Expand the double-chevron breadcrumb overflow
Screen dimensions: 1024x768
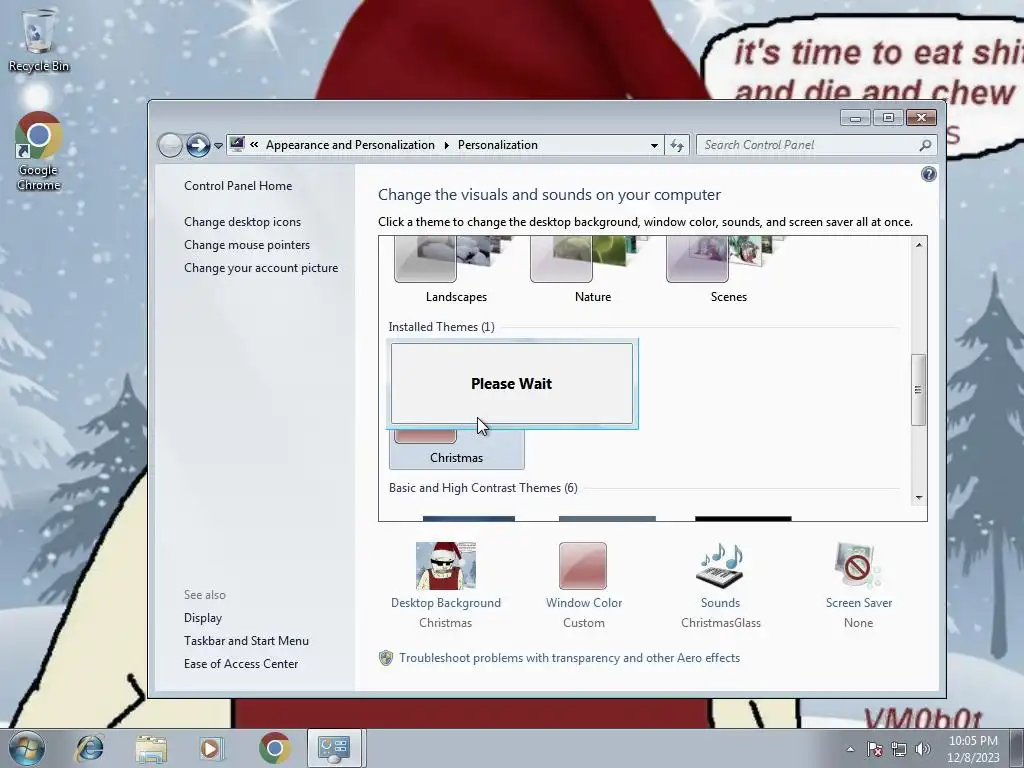(254, 145)
